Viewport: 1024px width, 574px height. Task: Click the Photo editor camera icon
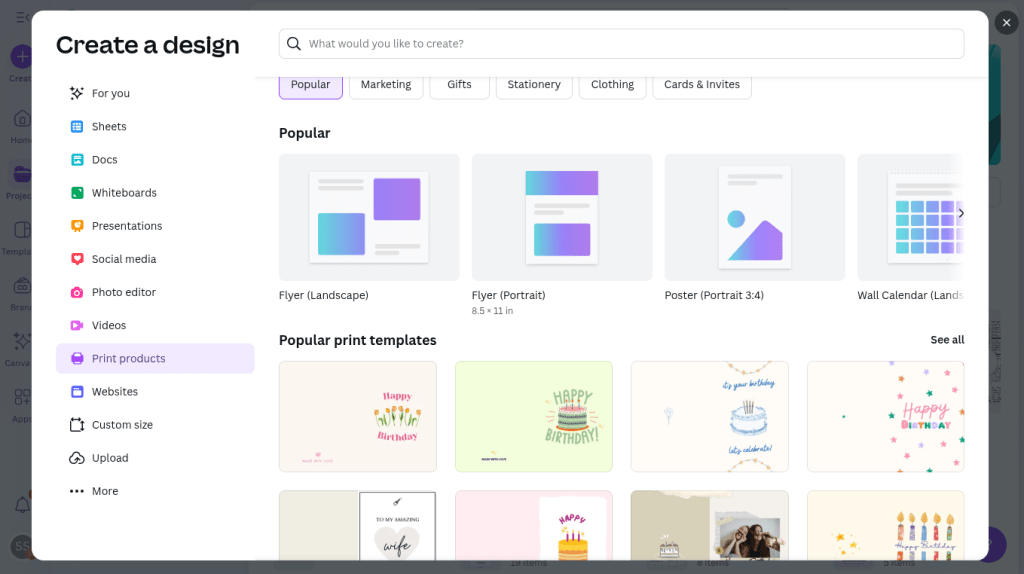click(76, 293)
